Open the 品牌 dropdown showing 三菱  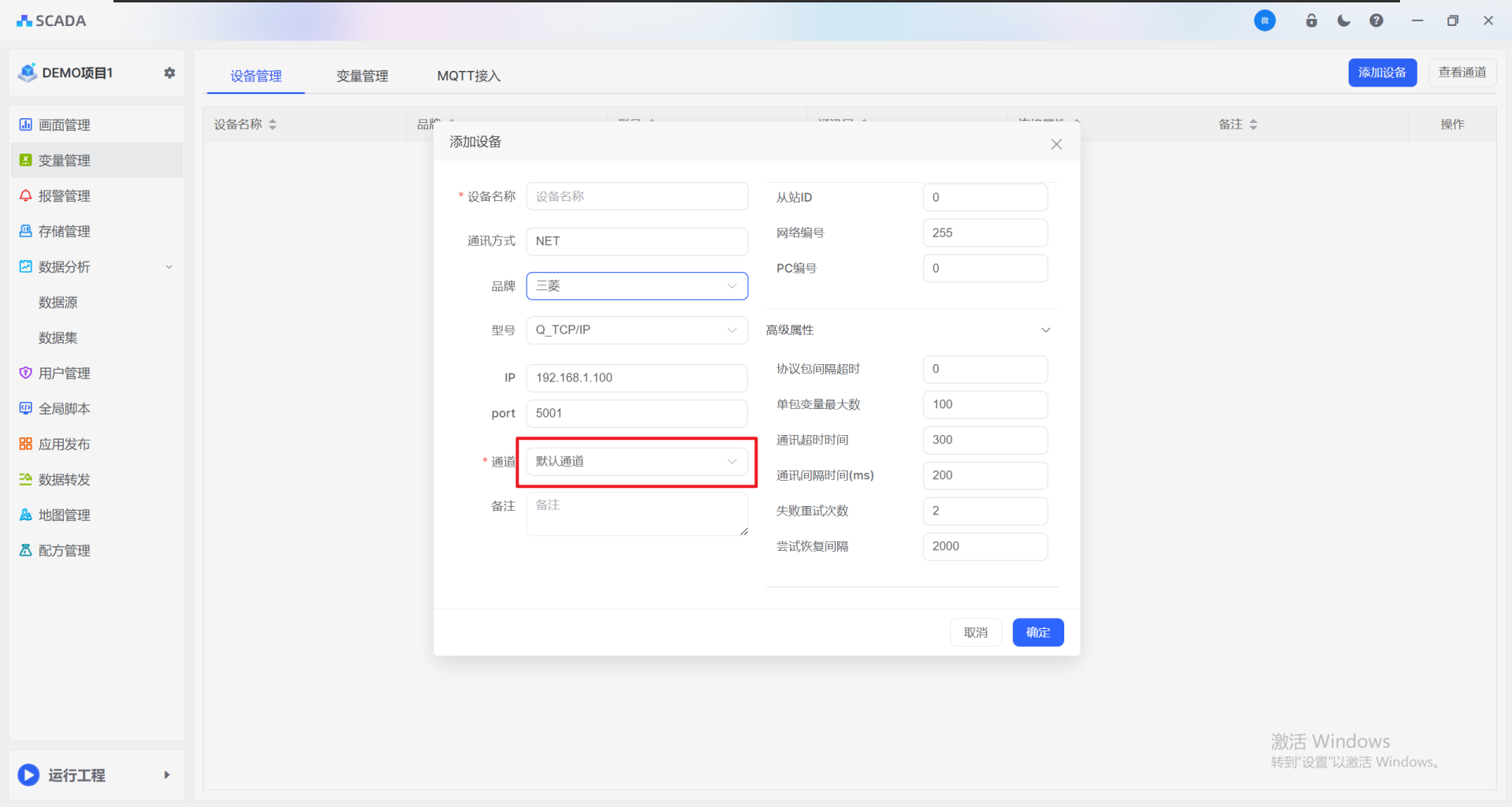(637, 286)
